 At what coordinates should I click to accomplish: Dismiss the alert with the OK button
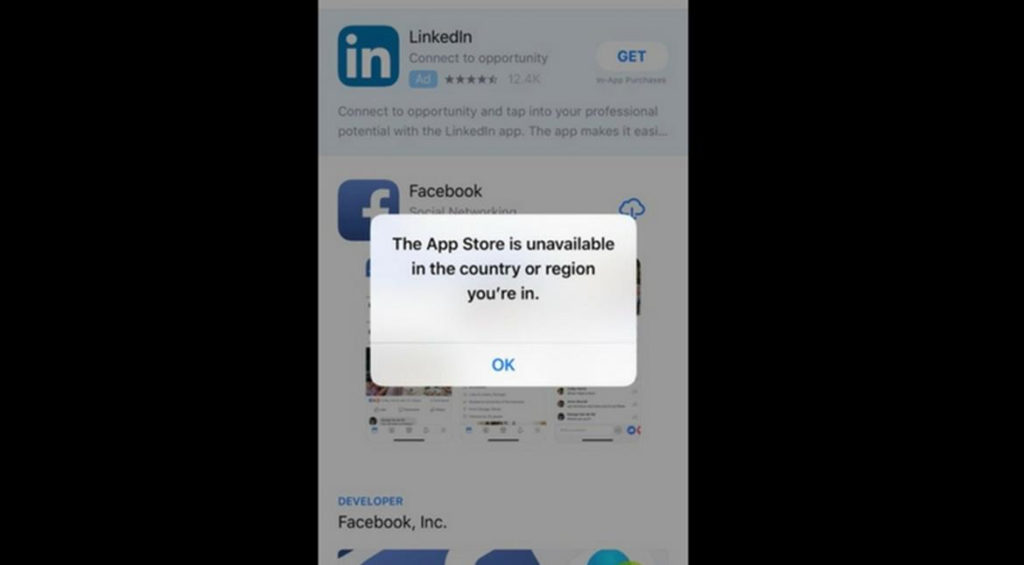pyautogui.click(x=503, y=364)
